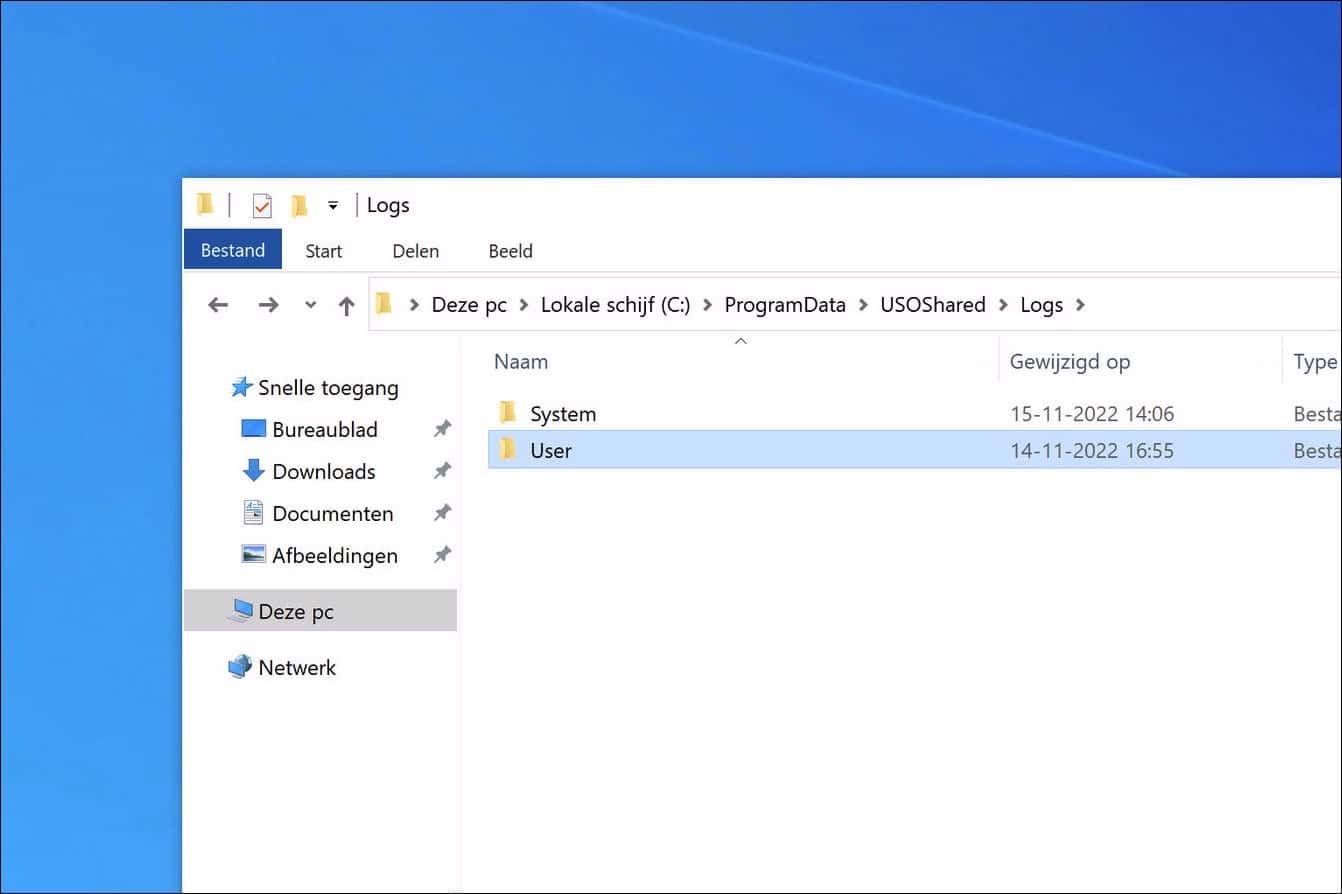Click the Properties checkmark icon in title bar
The image size is (1342, 894).
pos(262,206)
